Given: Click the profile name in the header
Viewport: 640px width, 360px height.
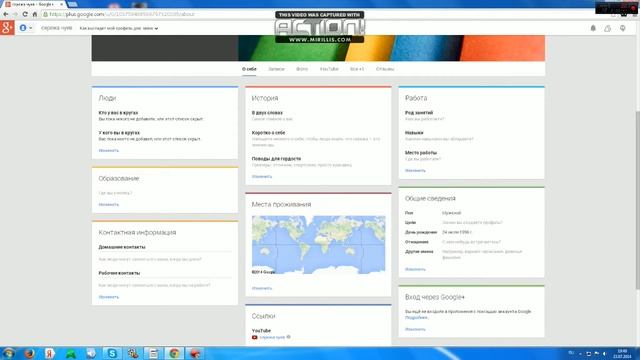Looking at the screenshot, I should tap(56, 28).
